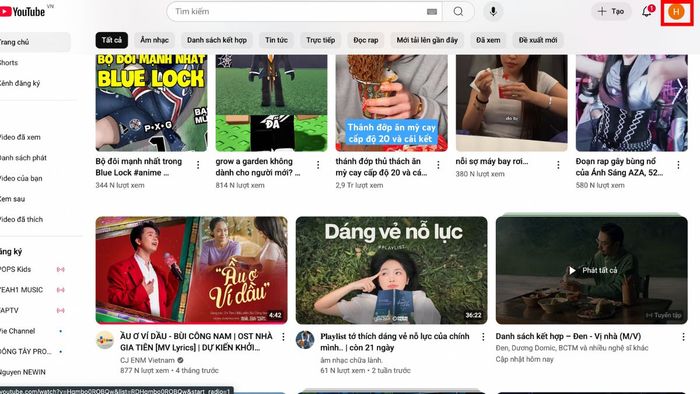This screenshot has height=394, width=700.
Task: Select the Đề xuất mới filter chip
Action: click(538, 40)
